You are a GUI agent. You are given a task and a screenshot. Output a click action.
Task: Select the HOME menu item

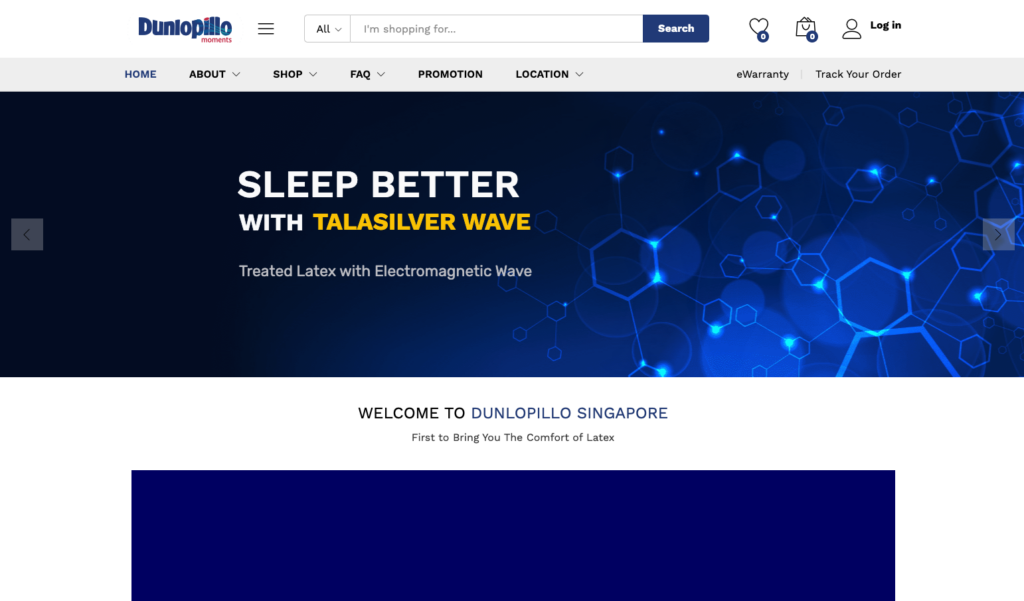(x=140, y=74)
